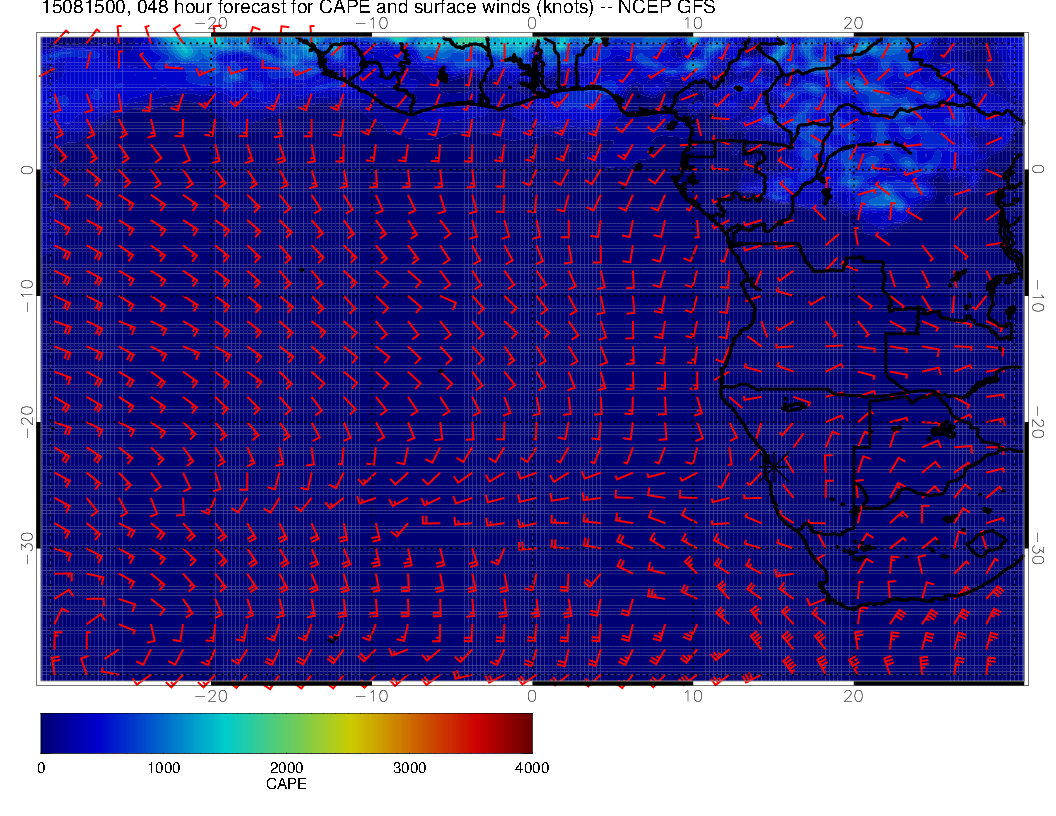This screenshot has width=1056, height=816.
Task: Click the CAPE colorbar label
Action: tap(286, 784)
